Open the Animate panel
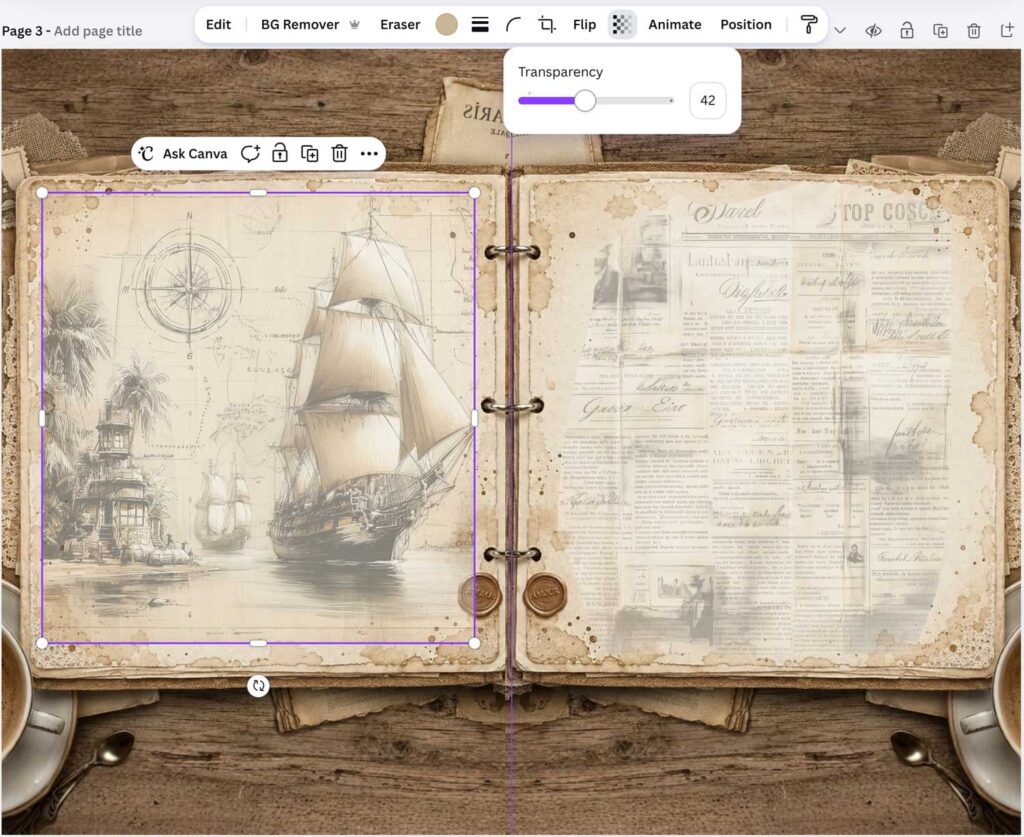Image resolution: width=1024 pixels, height=837 pixels. pyautogui.click(x=675, y=25)
